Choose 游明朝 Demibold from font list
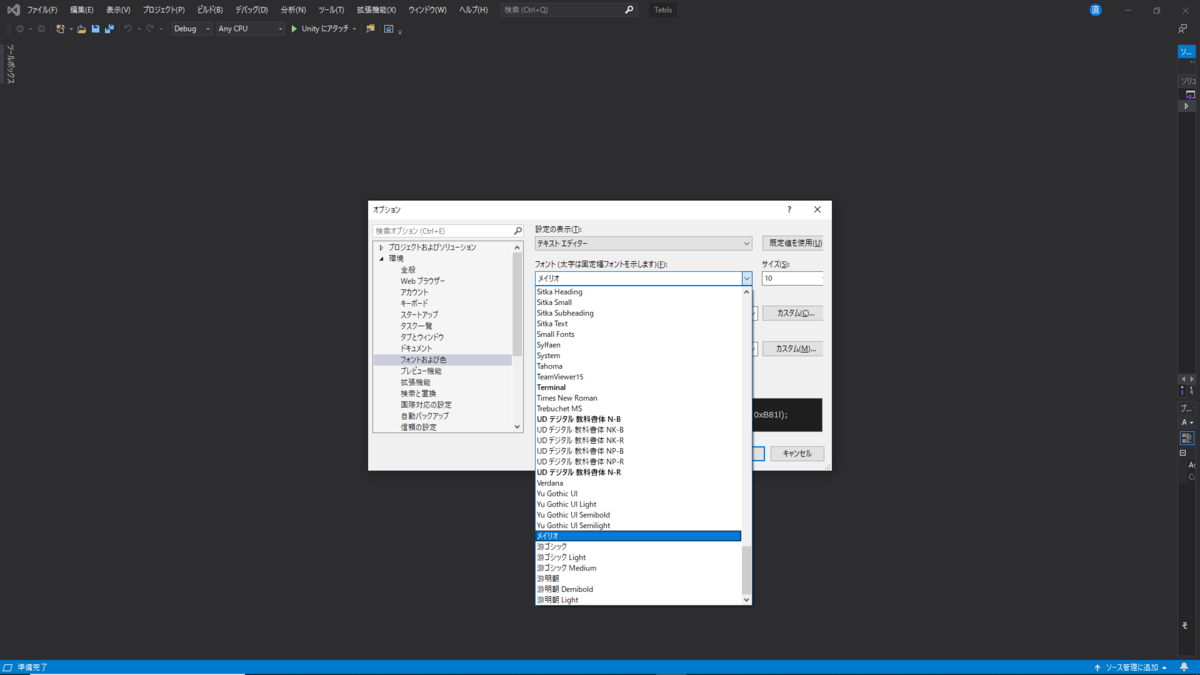This screenshot has height=675, width=1200. 638,589
